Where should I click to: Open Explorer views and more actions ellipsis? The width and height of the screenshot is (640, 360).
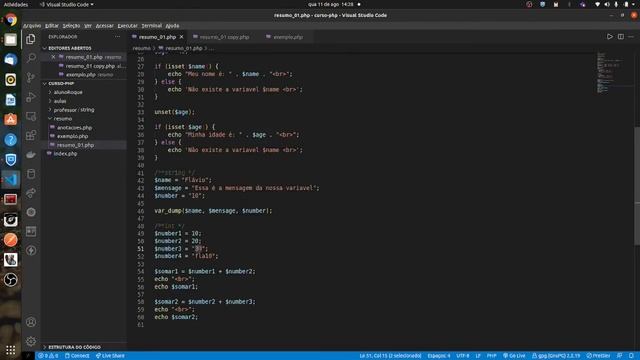coord(118,37)
